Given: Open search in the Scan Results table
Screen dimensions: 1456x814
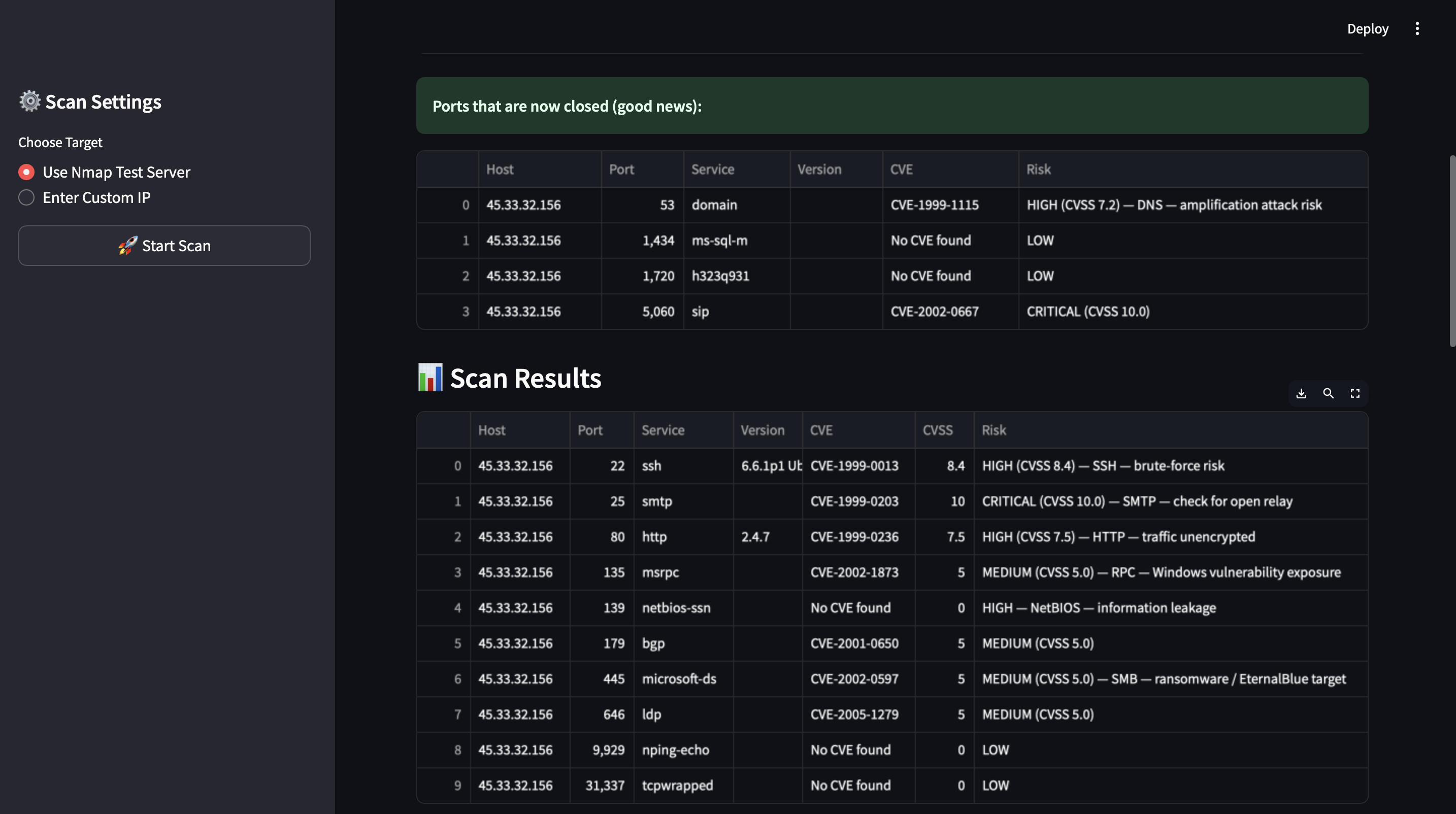Looking at the screenshot, I should [x=1328, y=393].
